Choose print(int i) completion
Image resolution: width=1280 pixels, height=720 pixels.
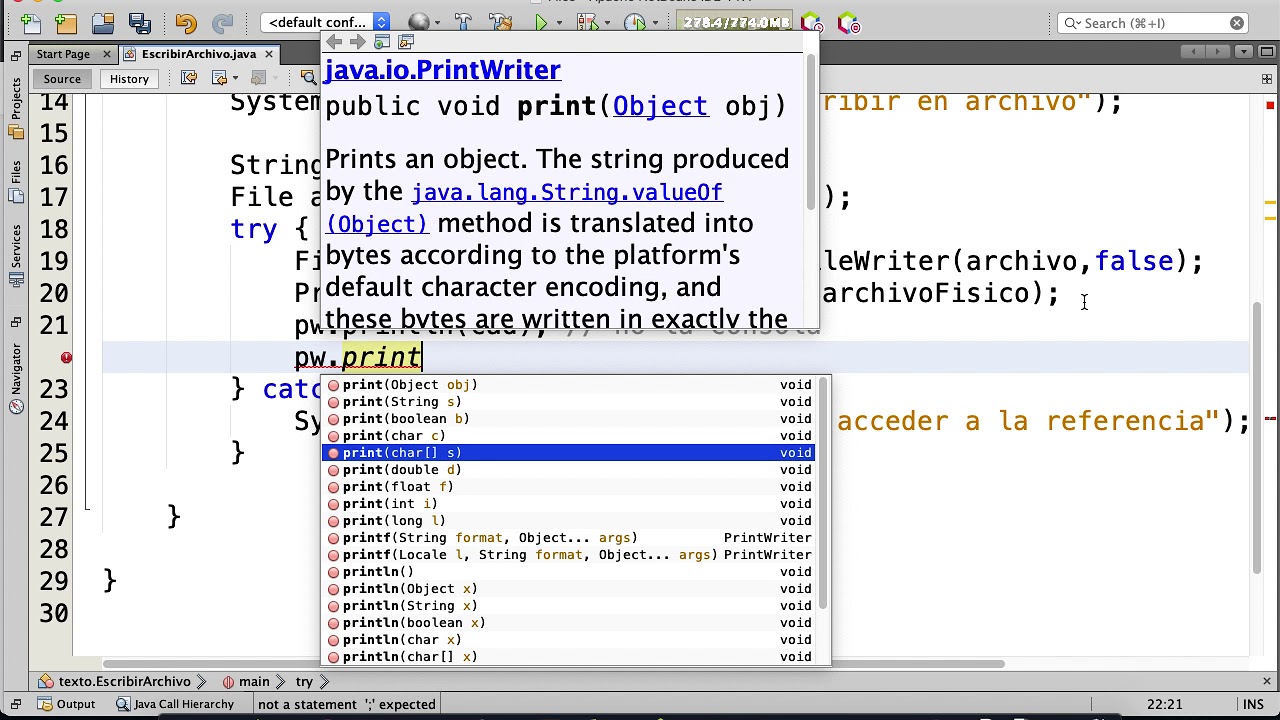pos(568,504)
